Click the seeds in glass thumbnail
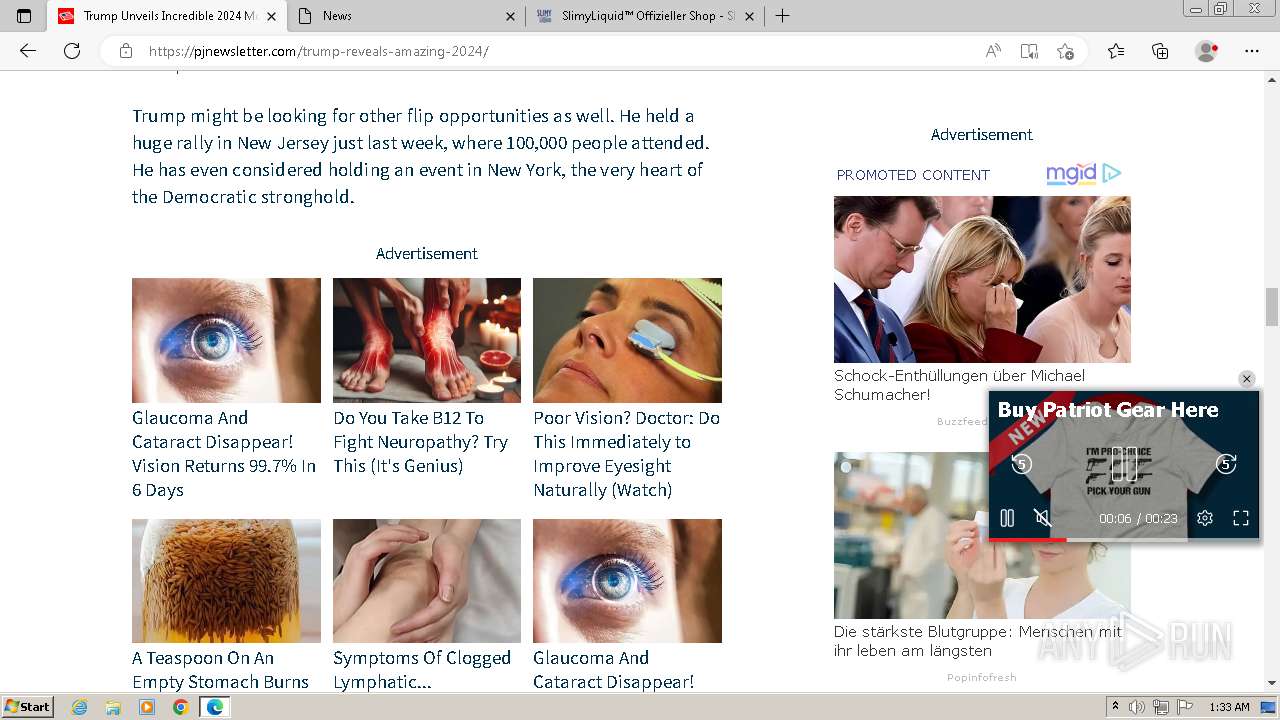This screenshot has width=1280, height=720. click(226, 581)
